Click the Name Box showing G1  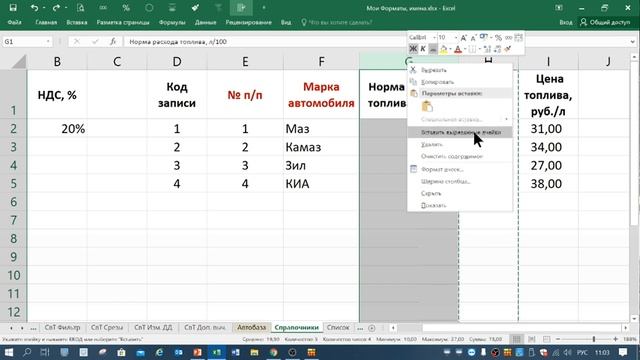[x=23, y=42]
